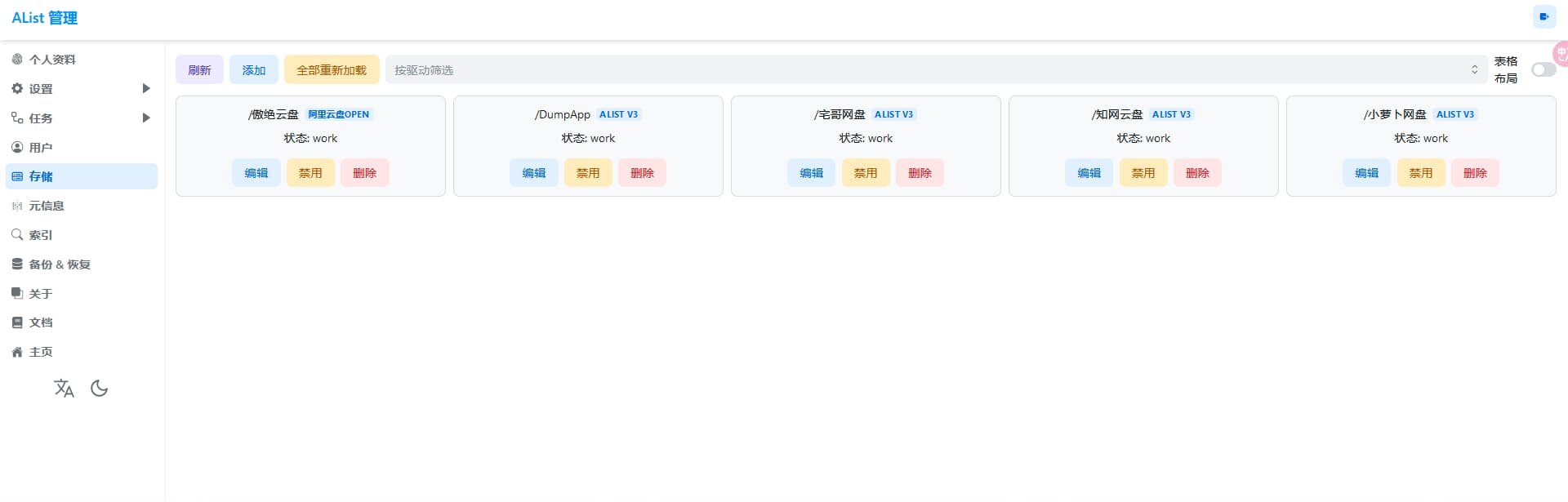The image size is (1568, 502).
Task: Click 全部重新加载 reload all button
Action: [332, 69]
